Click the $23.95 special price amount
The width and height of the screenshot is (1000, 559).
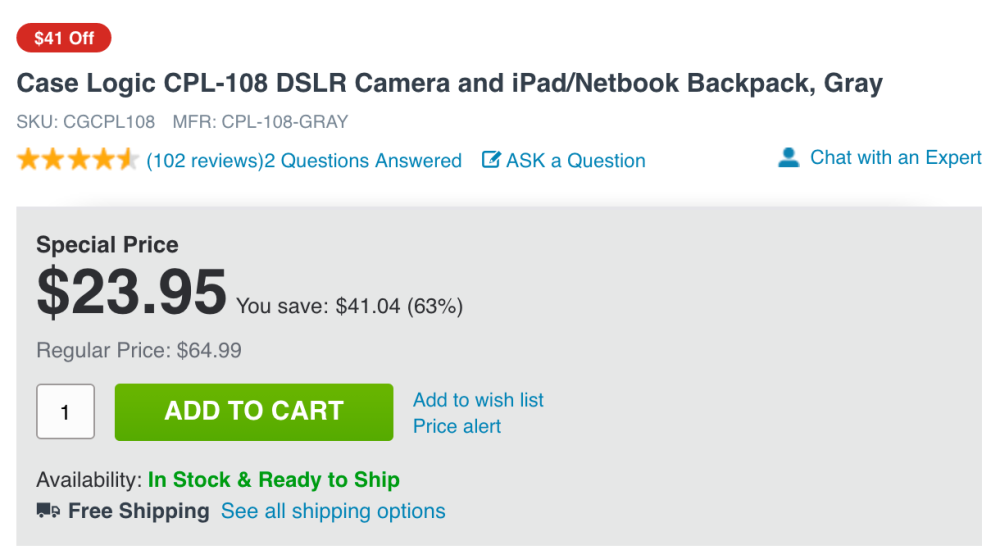131,291
